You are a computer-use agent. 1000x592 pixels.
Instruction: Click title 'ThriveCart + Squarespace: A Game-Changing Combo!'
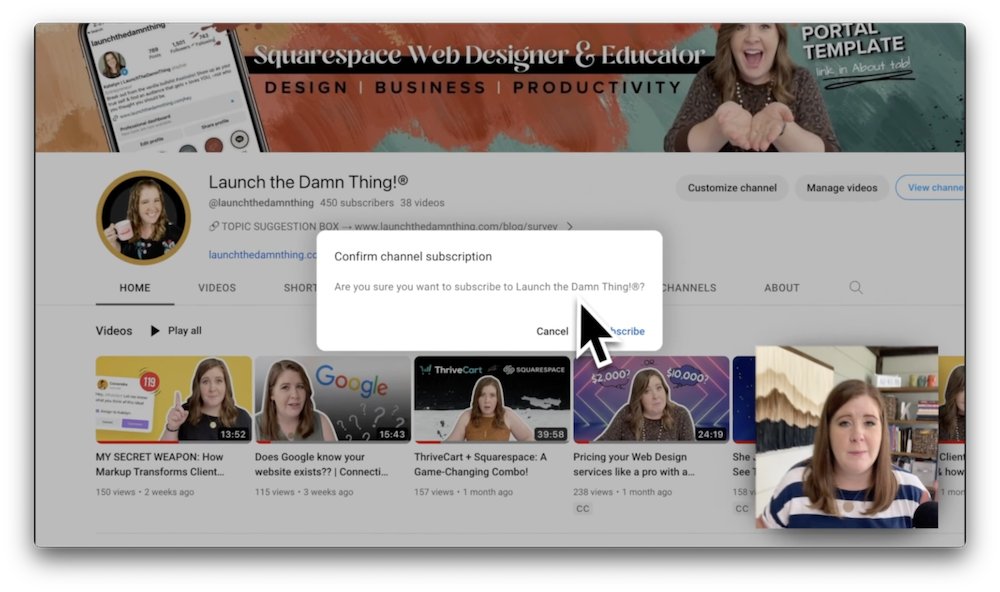[x=480, y=464]
